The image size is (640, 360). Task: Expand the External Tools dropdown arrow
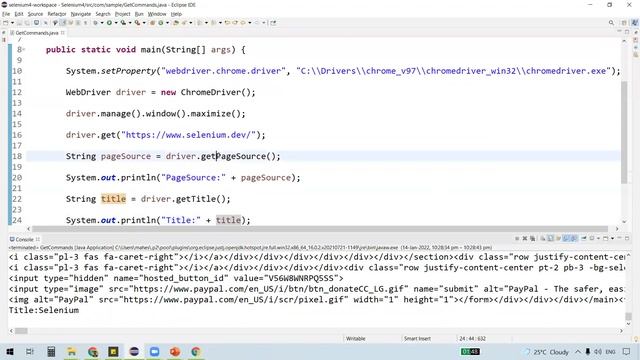[144, 23]
